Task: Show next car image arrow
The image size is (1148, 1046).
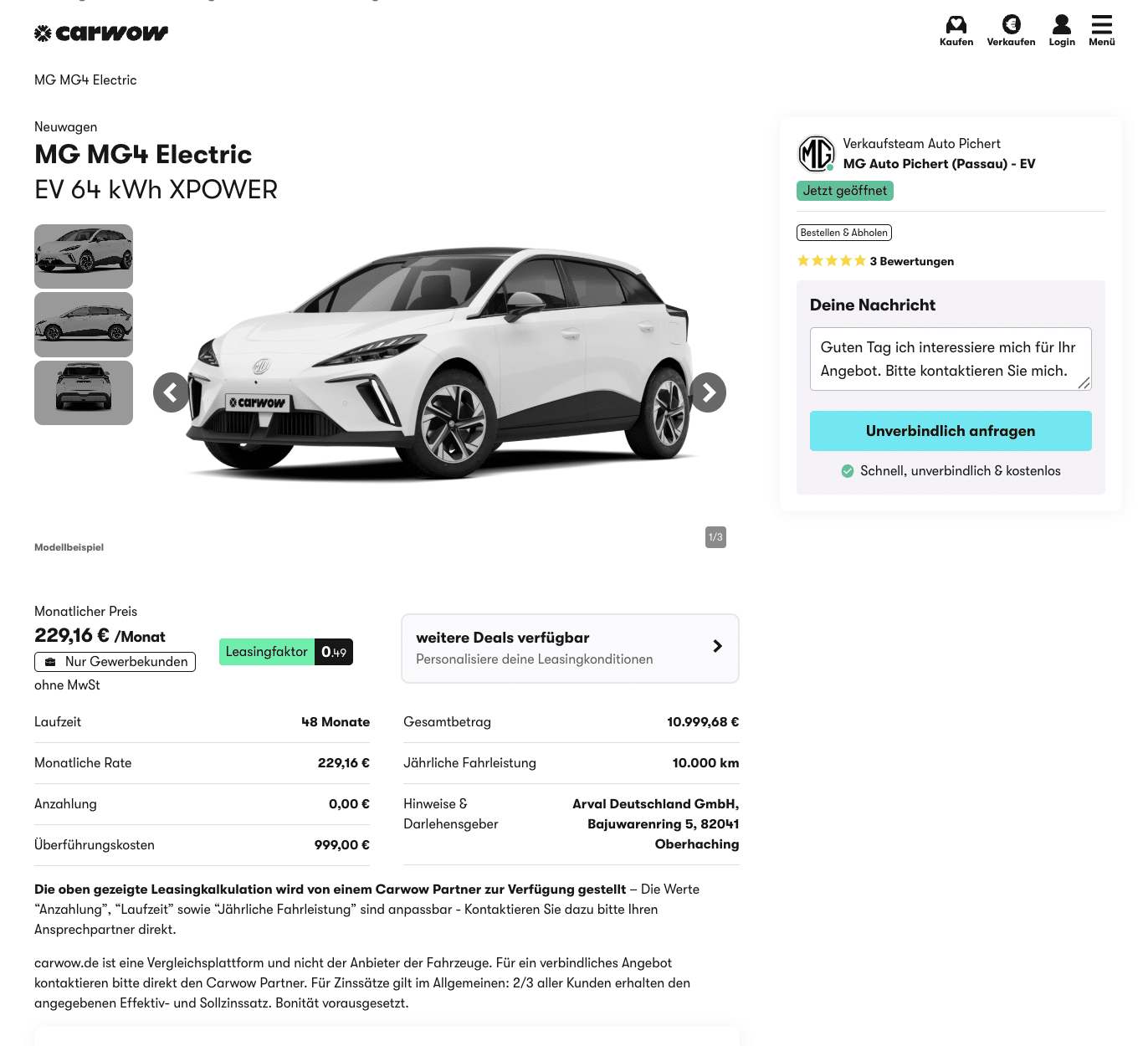Action: [x=708, y=392]
